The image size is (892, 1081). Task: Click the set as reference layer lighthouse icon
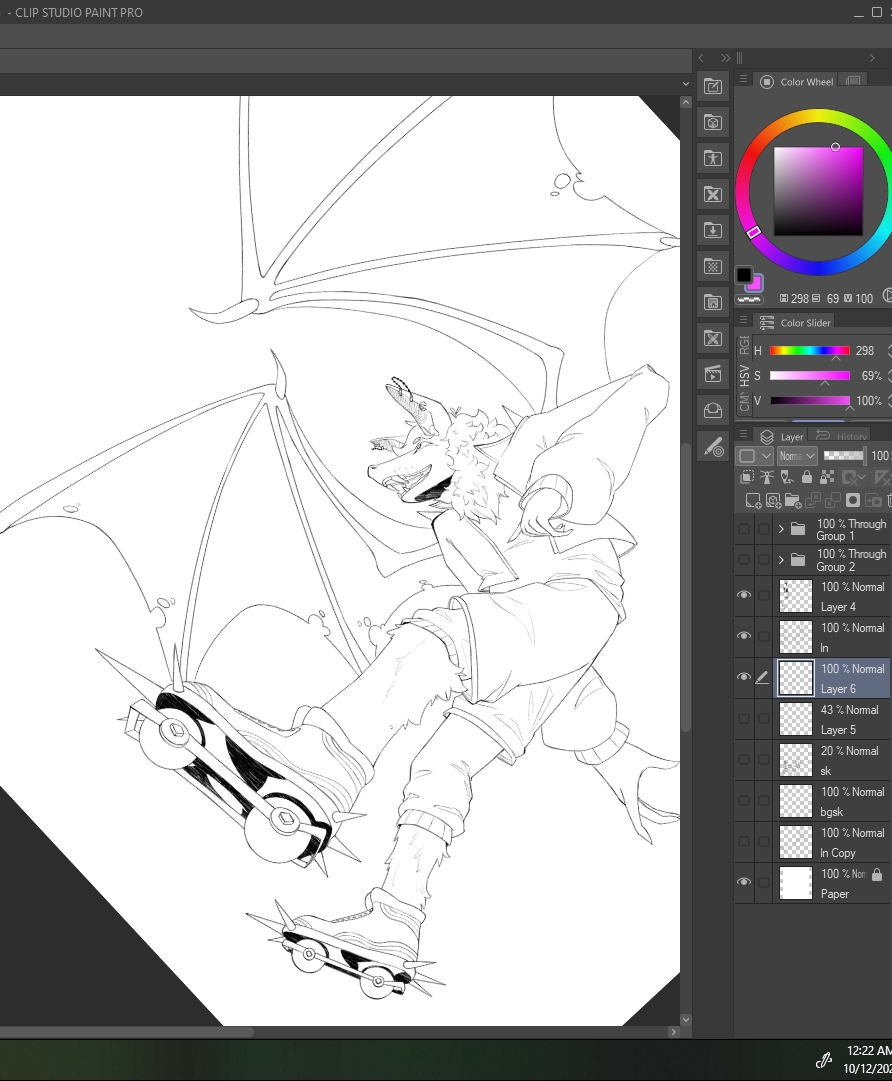[767, 478]
